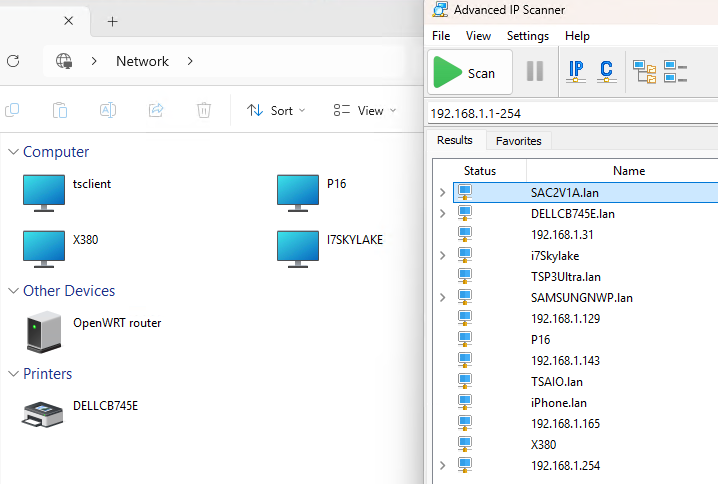Click Network in the address breadcrumb
Screen dimensions: 718x484
[142, 61]
